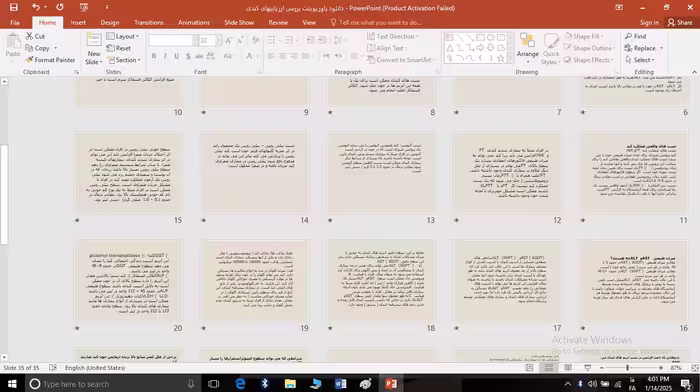Click the zoom in plus button
The width and height of the screenshot is (700, 392).
click(661, 368)
